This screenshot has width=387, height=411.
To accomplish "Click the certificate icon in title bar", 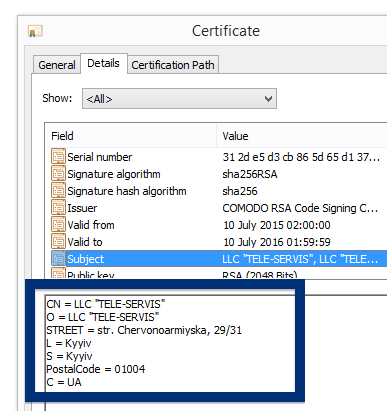I will [35, 32].
